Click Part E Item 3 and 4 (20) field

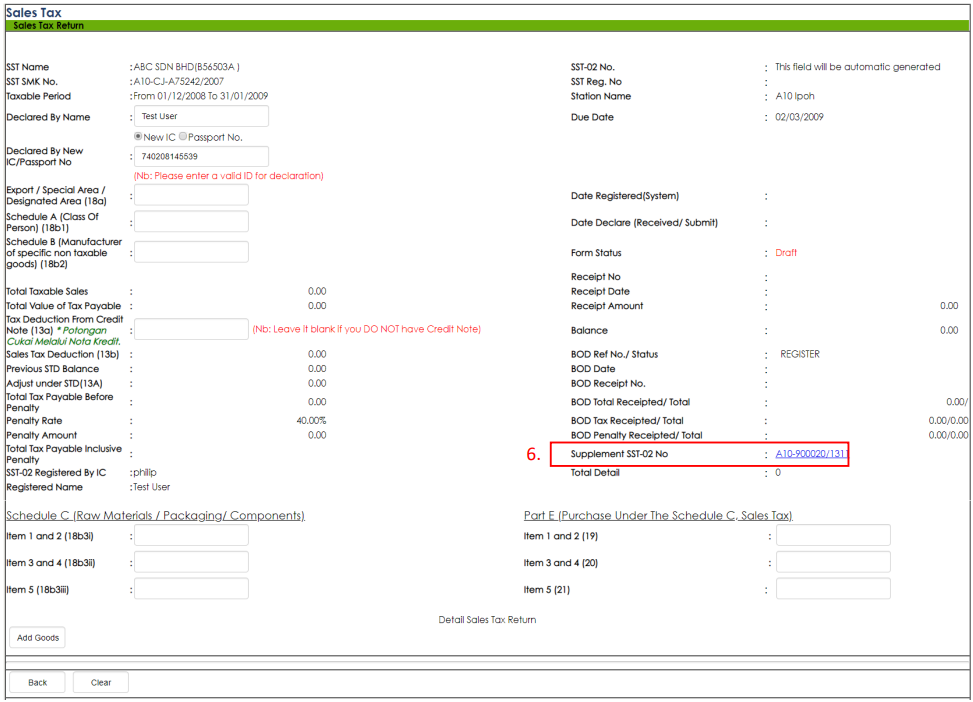(833, 562)
